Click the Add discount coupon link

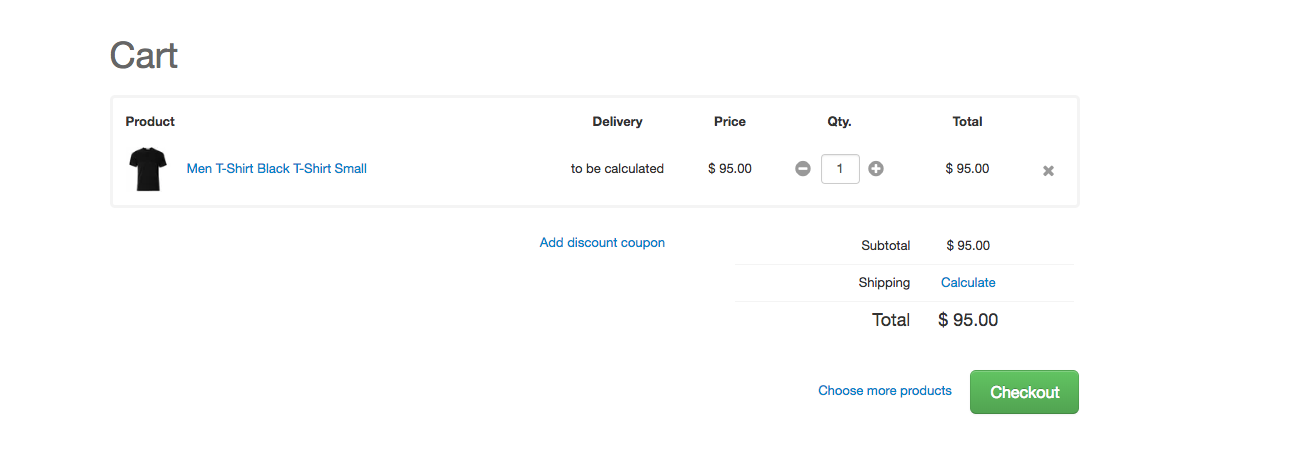pyautogui.click(x=602, y=243)
